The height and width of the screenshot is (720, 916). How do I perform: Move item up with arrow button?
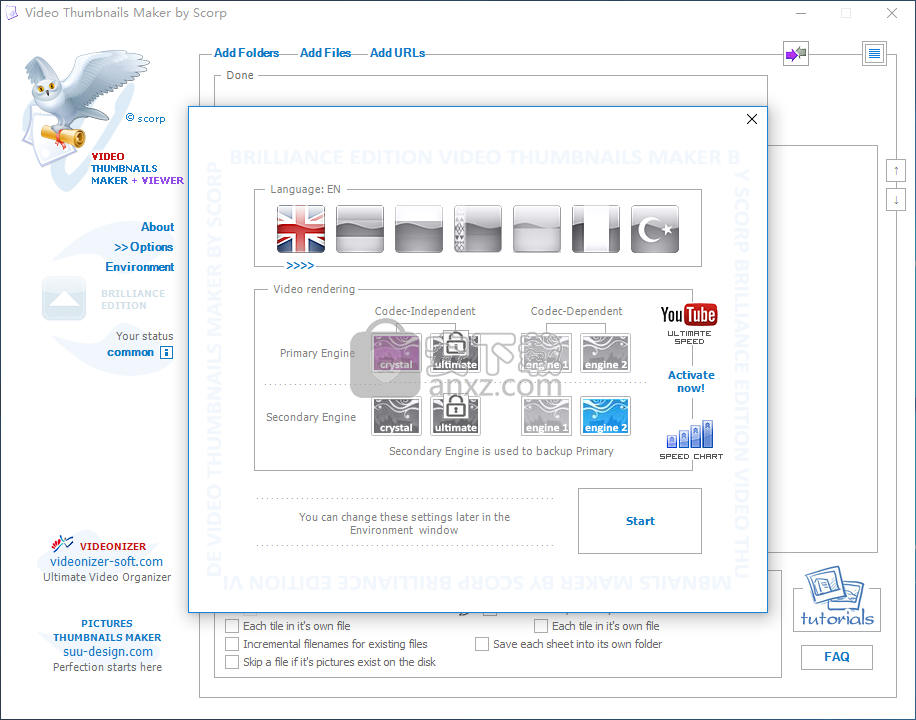coord(896,171)
